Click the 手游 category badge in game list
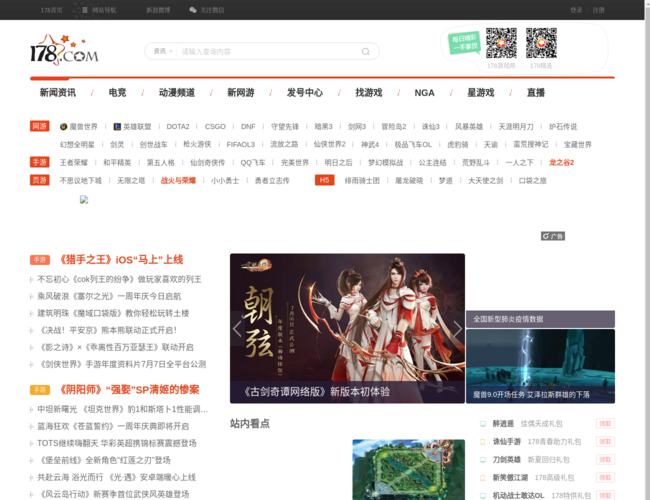This screenshot has width=650, height=500. click(x=40, y=162)
